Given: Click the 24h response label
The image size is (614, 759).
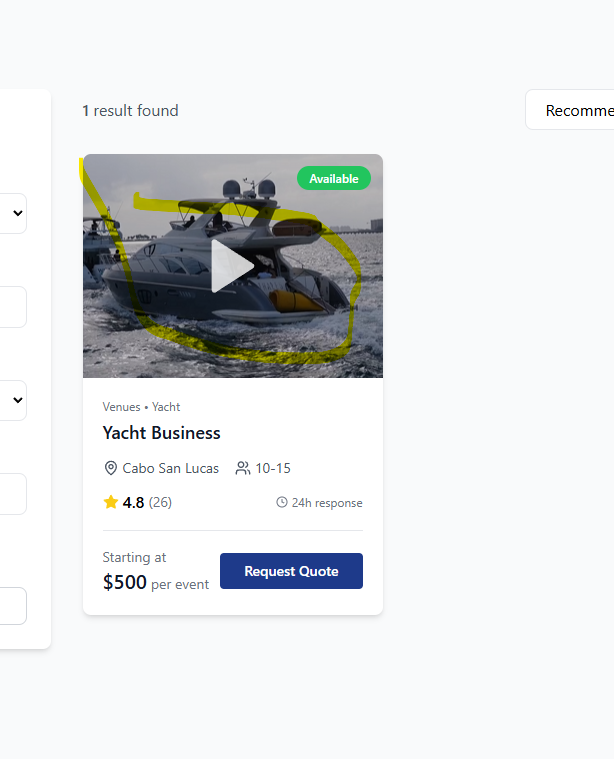Looking at the screenshot, I should coord(327,503).
